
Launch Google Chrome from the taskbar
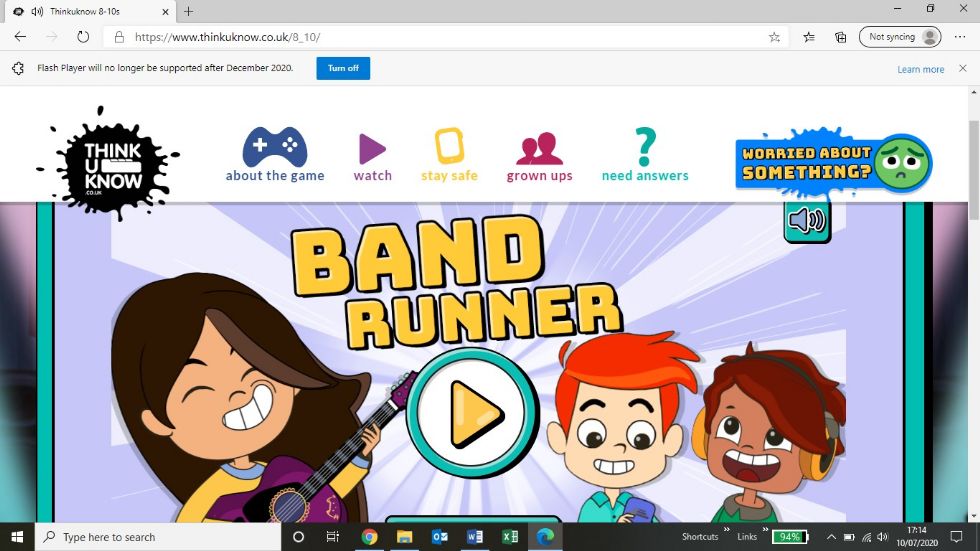pos(369,537)
